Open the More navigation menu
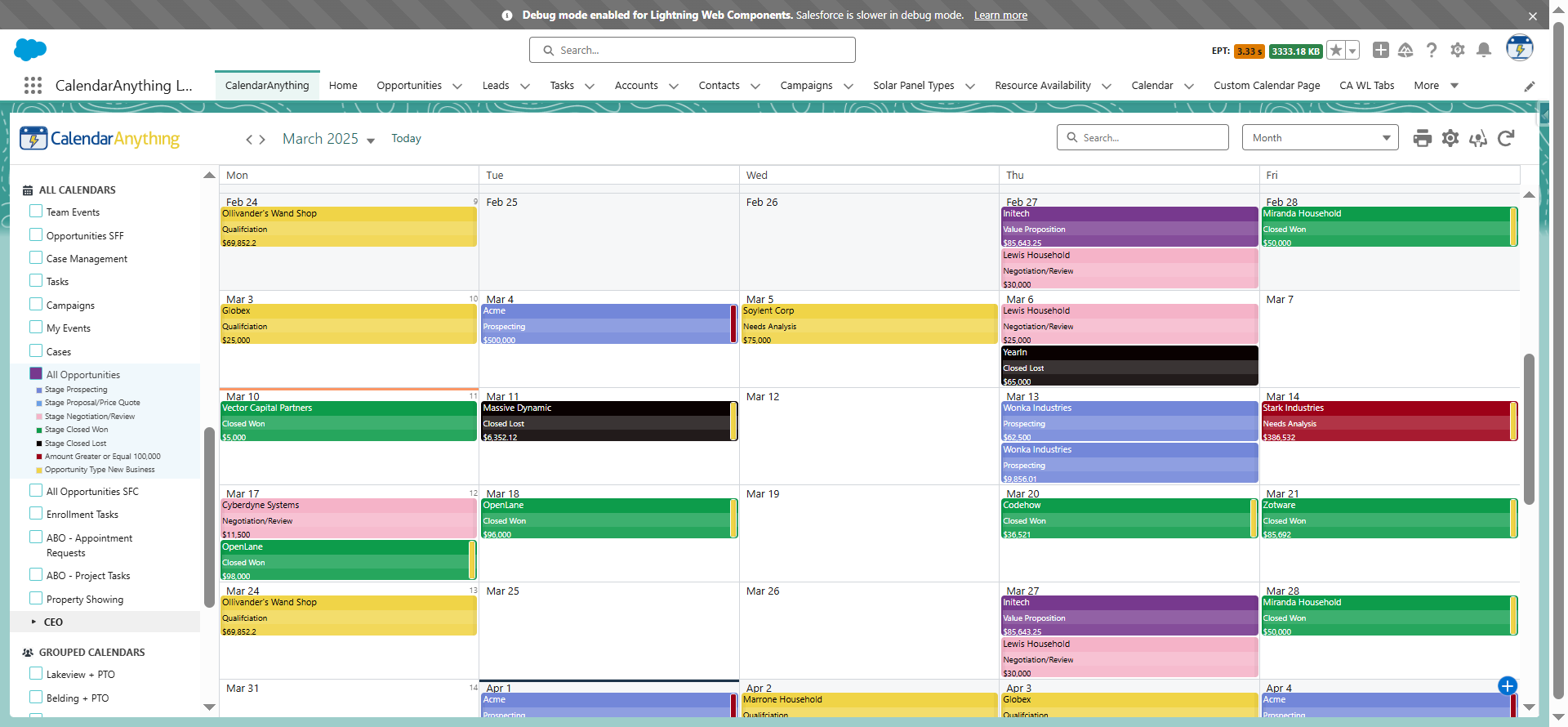 [1436, 86]
